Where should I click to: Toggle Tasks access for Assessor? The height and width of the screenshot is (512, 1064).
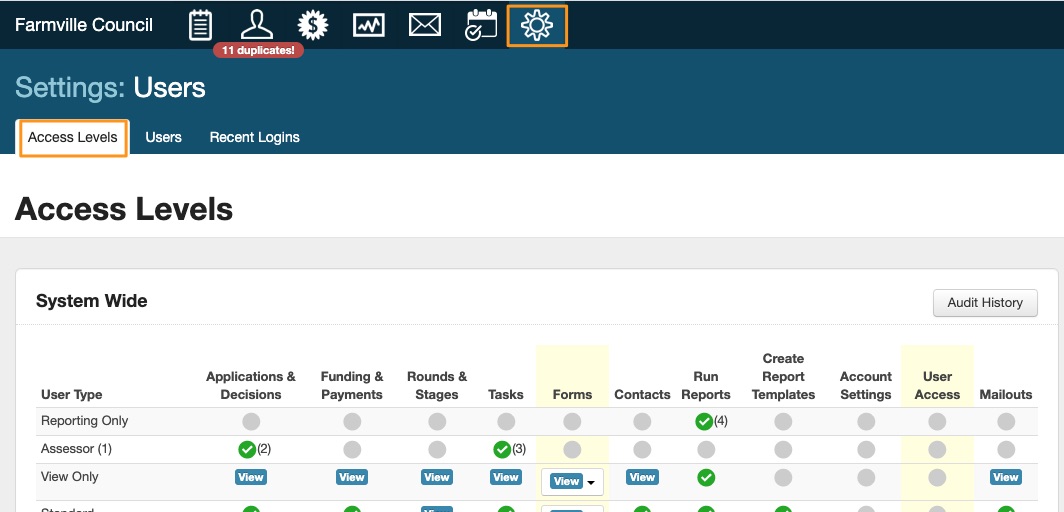[502, 449]
